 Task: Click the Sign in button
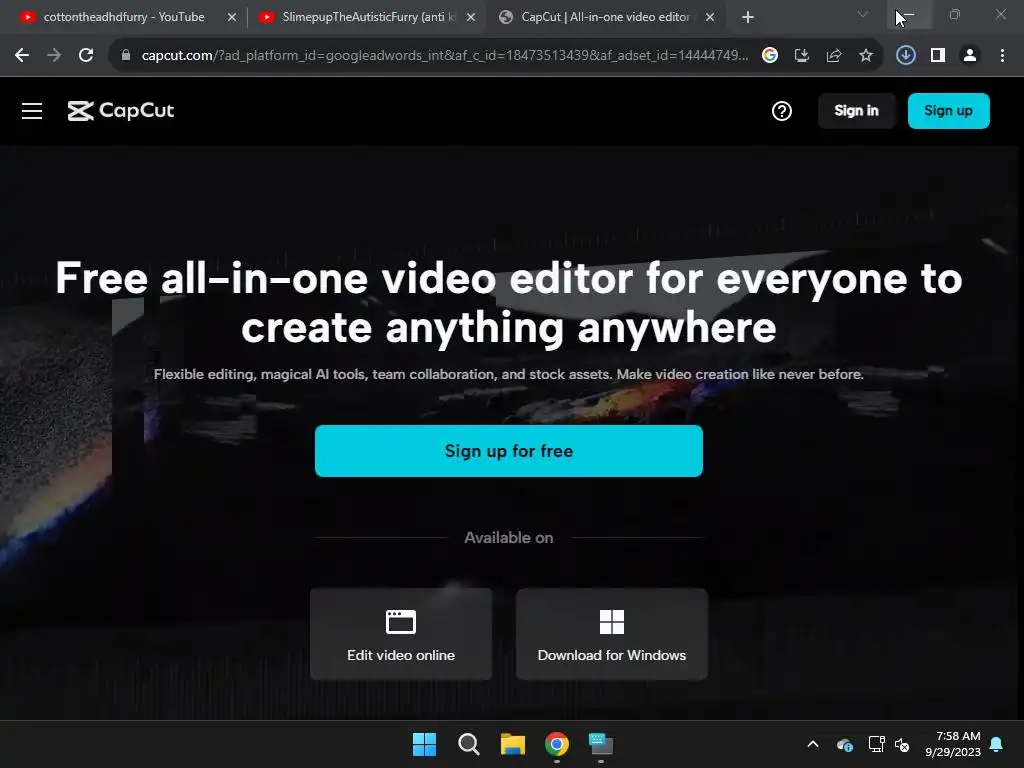click(856, 111)
